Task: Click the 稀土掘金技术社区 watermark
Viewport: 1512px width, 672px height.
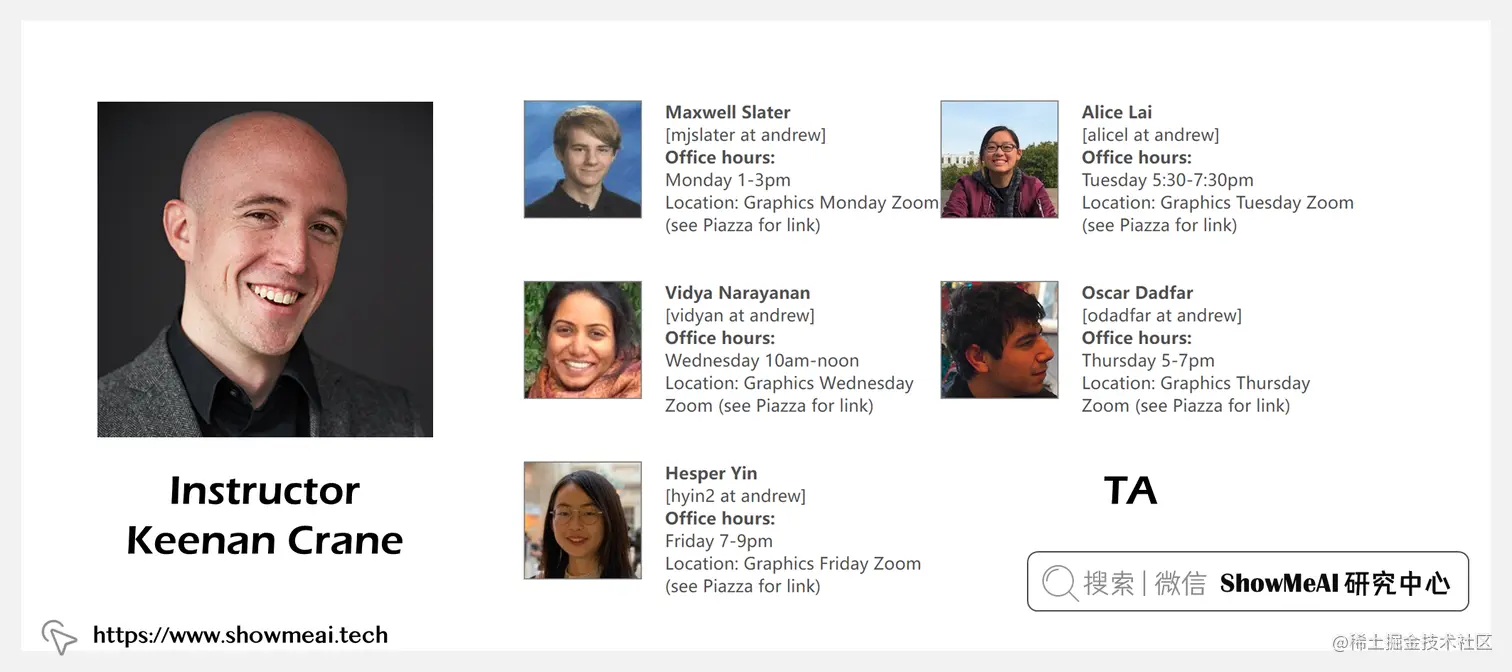Action: [x=1412, y=642]
